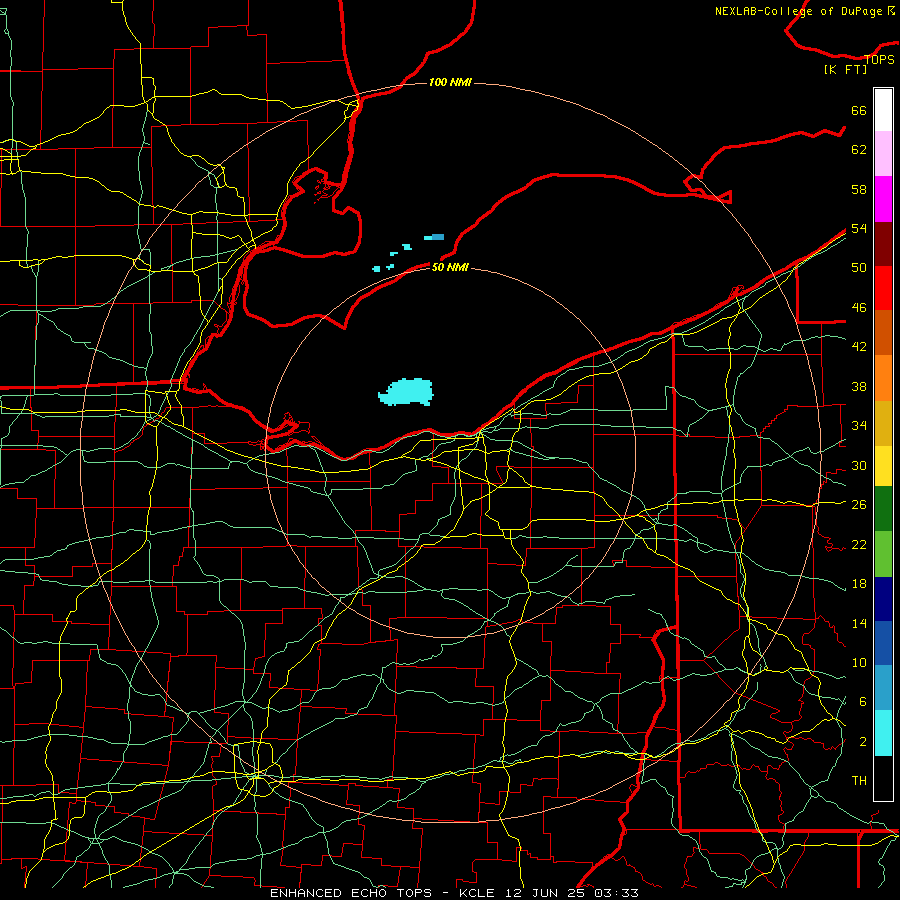Click the 10 value on the legend

(859, 662)
